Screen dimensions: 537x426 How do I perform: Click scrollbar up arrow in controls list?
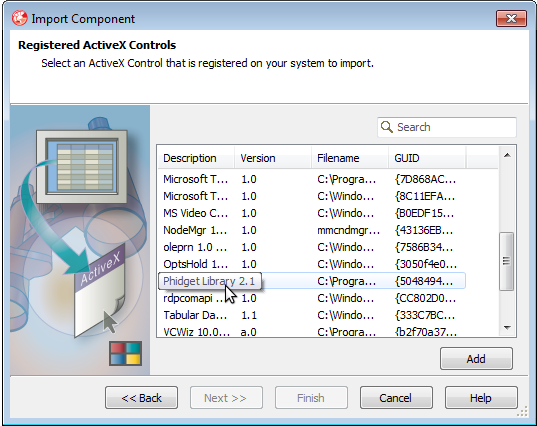pos(507,155)
